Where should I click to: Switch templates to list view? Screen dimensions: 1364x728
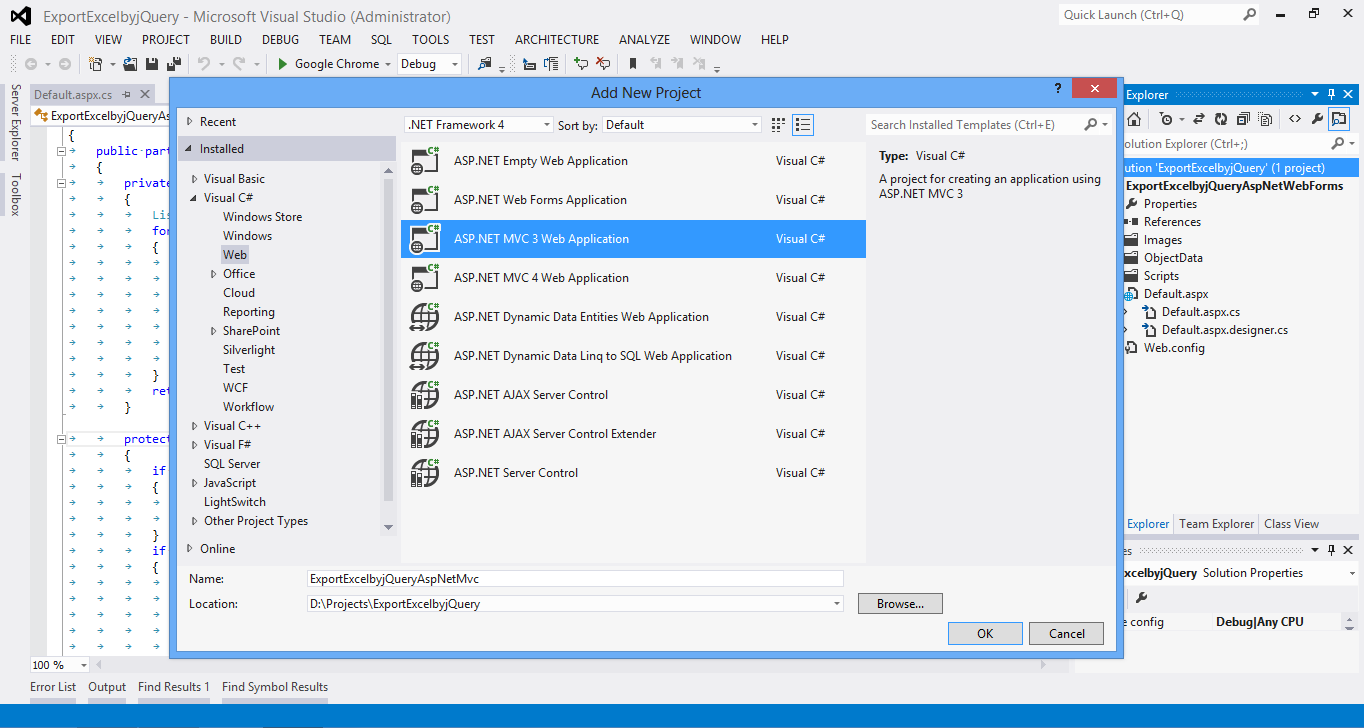(x=802, y=125)
